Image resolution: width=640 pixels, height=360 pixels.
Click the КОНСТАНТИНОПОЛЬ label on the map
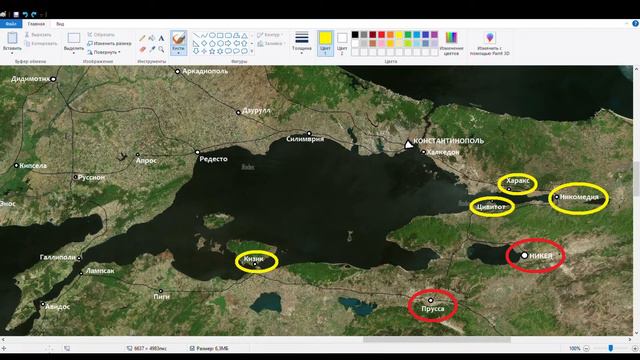(448, 141)
